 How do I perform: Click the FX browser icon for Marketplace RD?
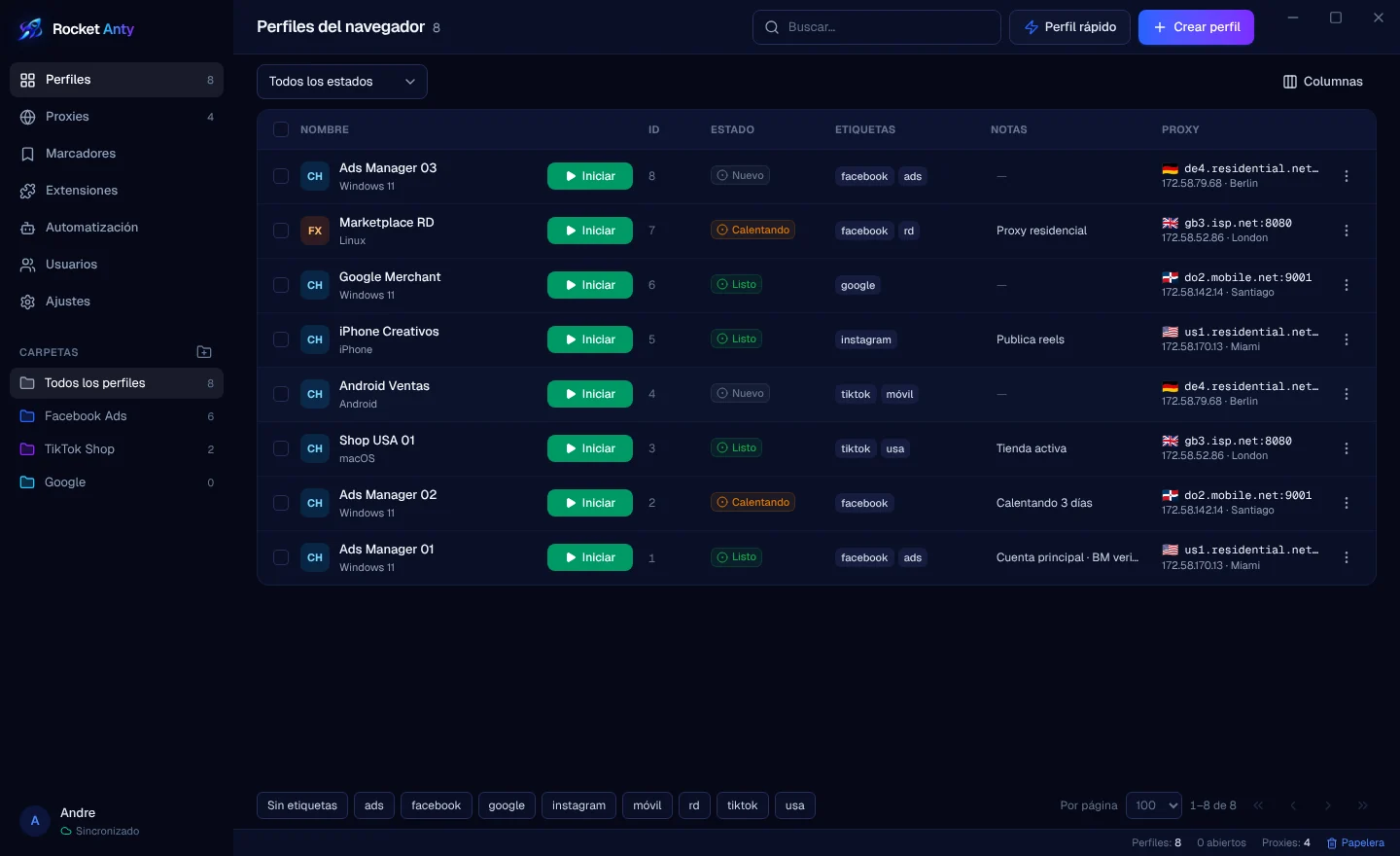pos(315,231)
